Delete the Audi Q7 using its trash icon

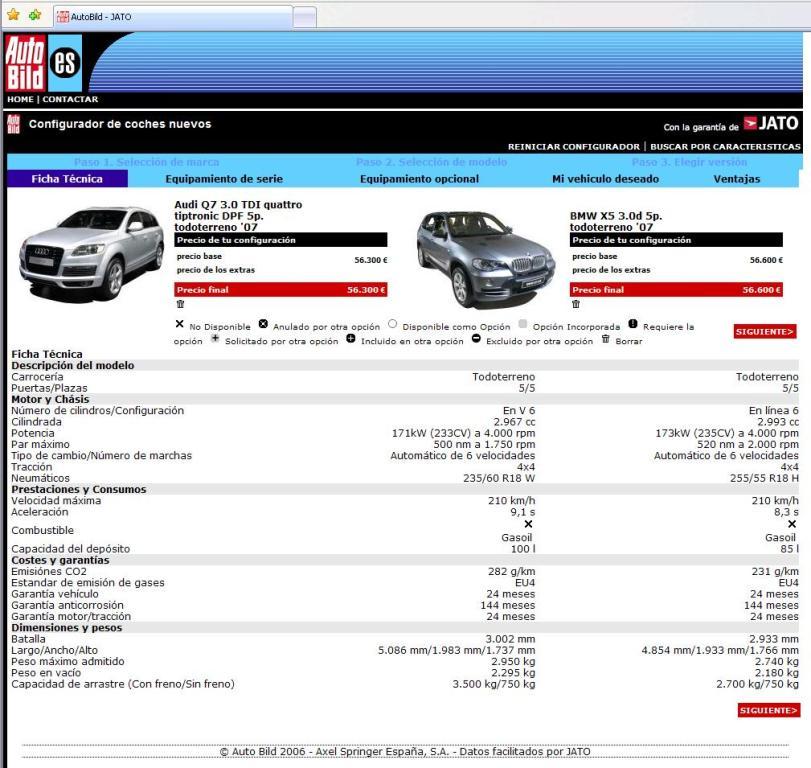pos(180,304)
